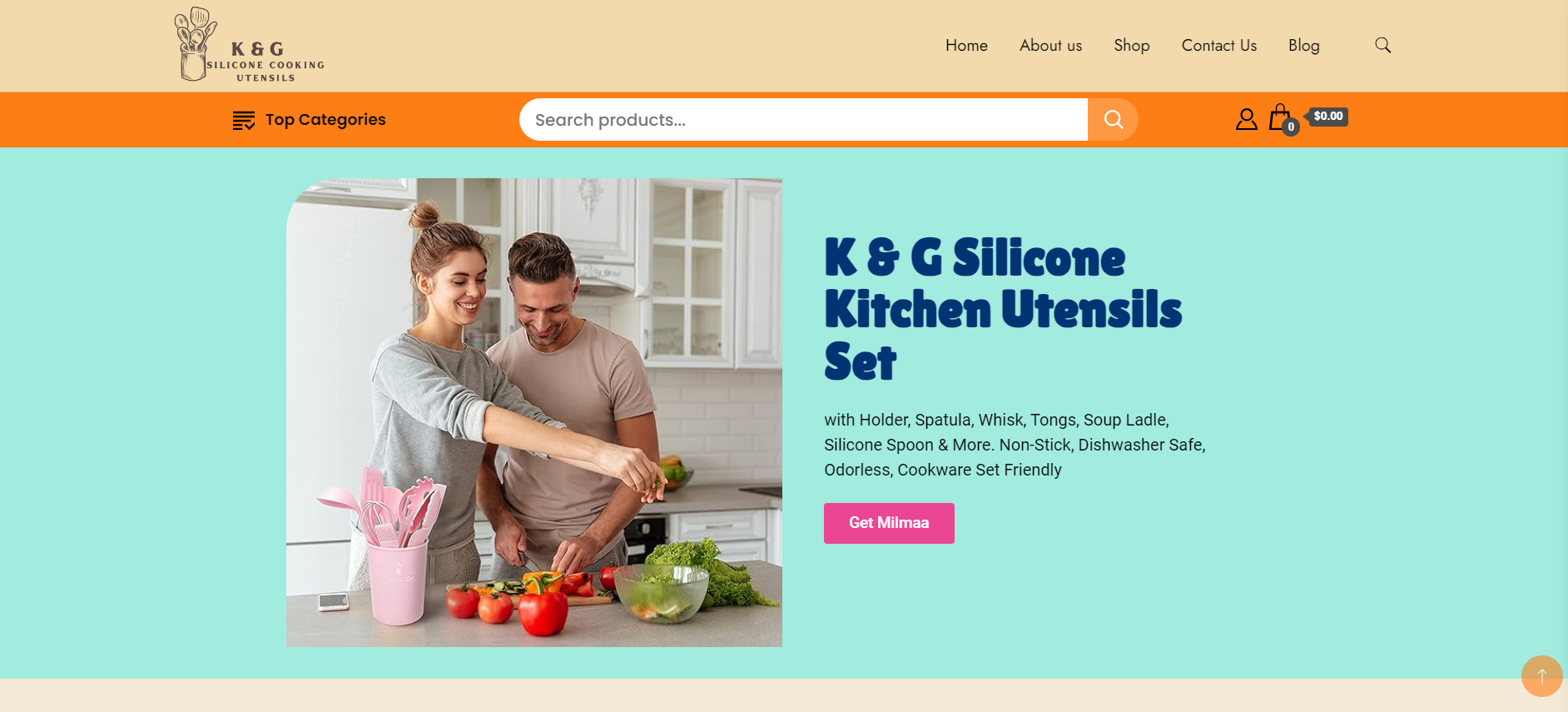The width and height of the screenshot is (1568, 712).
Task: Expand the Top Categories menu
Action: (309, 120)
